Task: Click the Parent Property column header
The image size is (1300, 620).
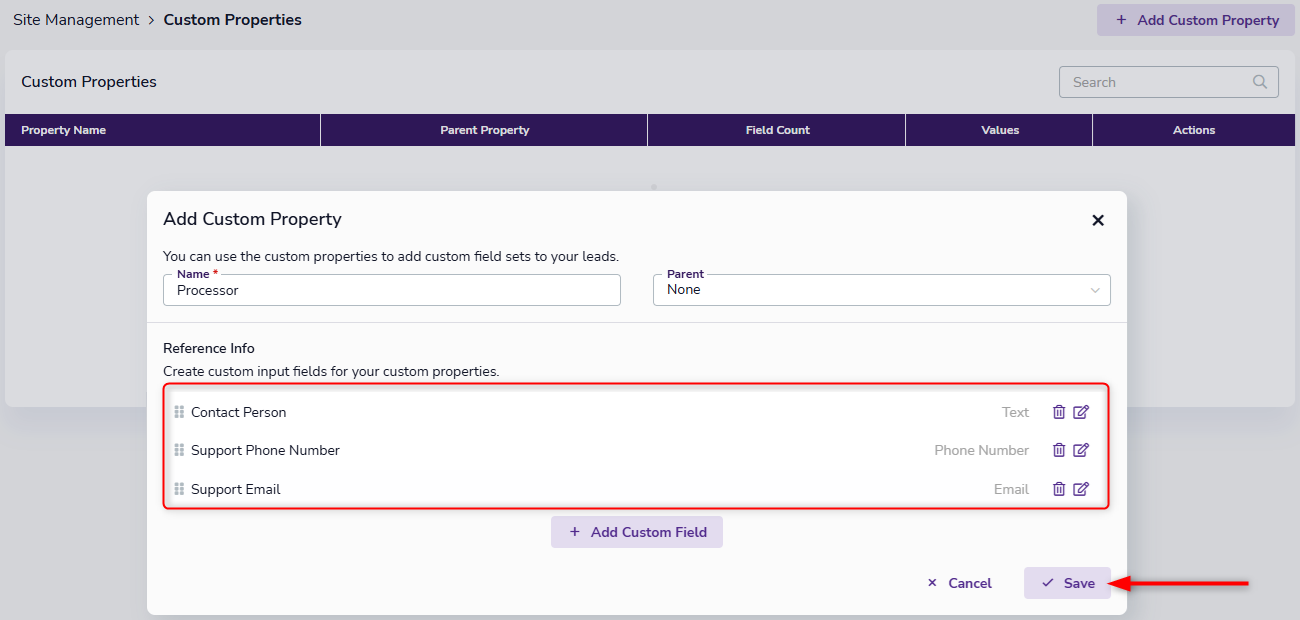Action: pos(484,130)
